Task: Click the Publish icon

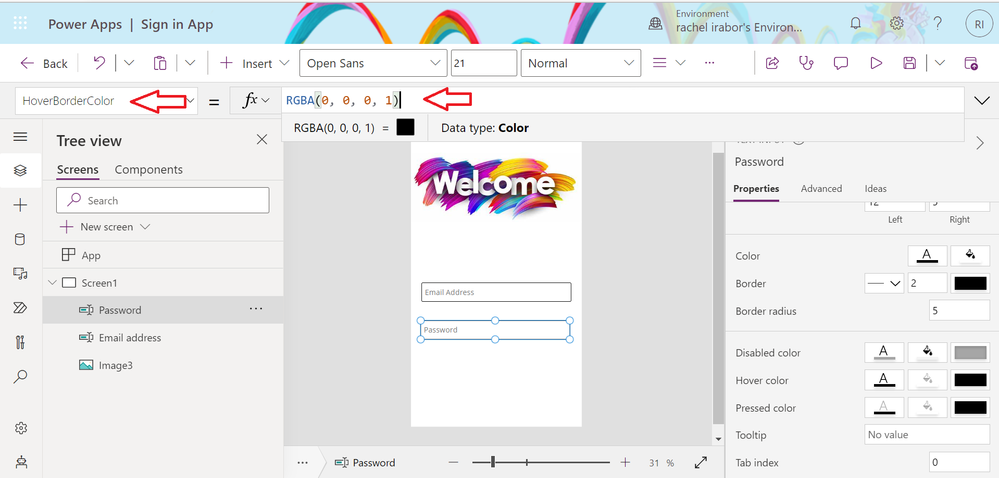Action: tap(970, 63)
